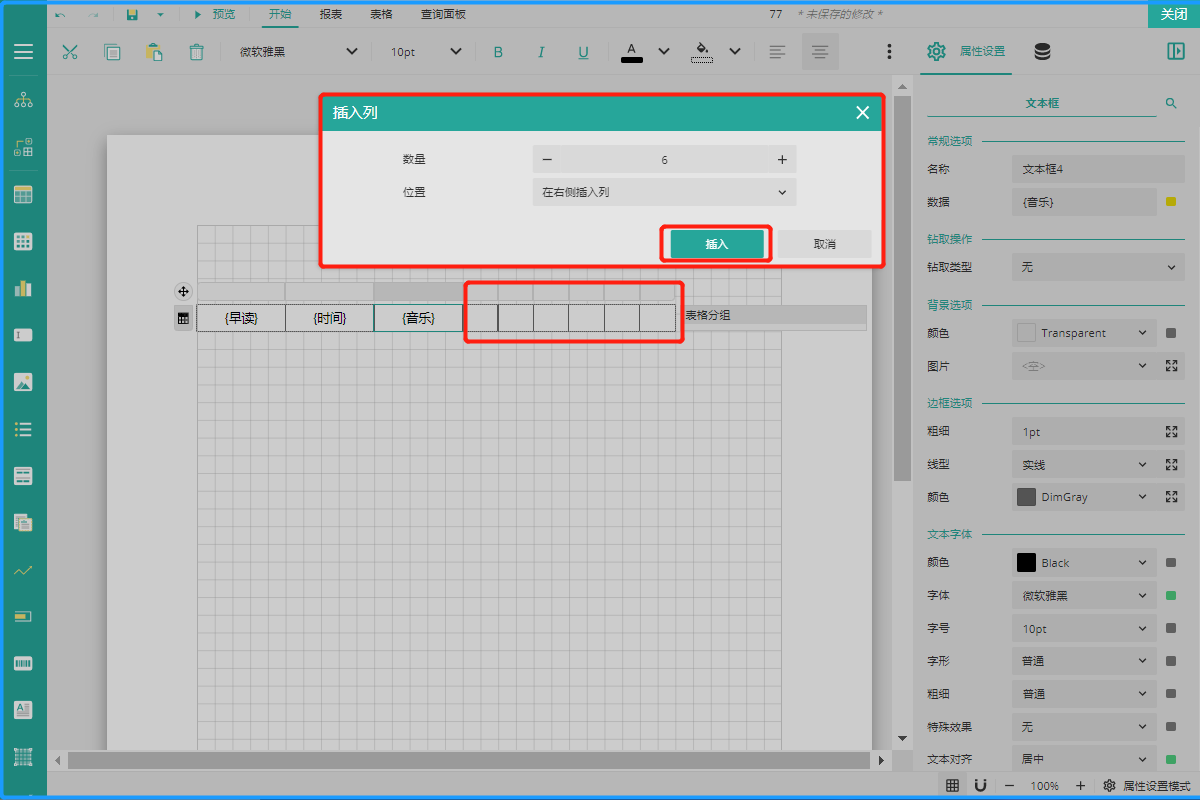The height and width of the screenshot is (800, 1200).
Task: Click the 取消 button in dialog
Action: click(824, 244)
